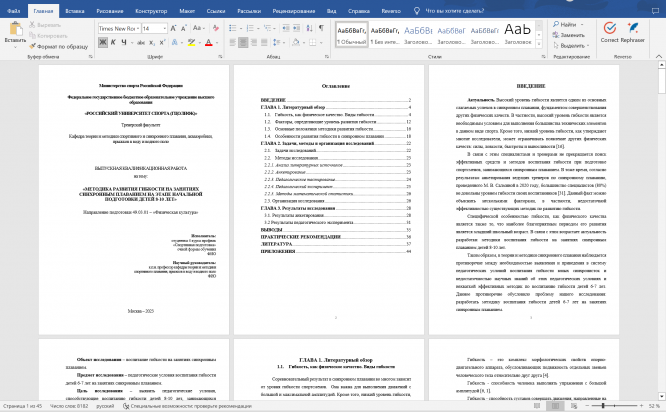The width and height of the screenshot is (666, 412).
Task: Open the Styles pane launcher
Action: pos(543,56)
